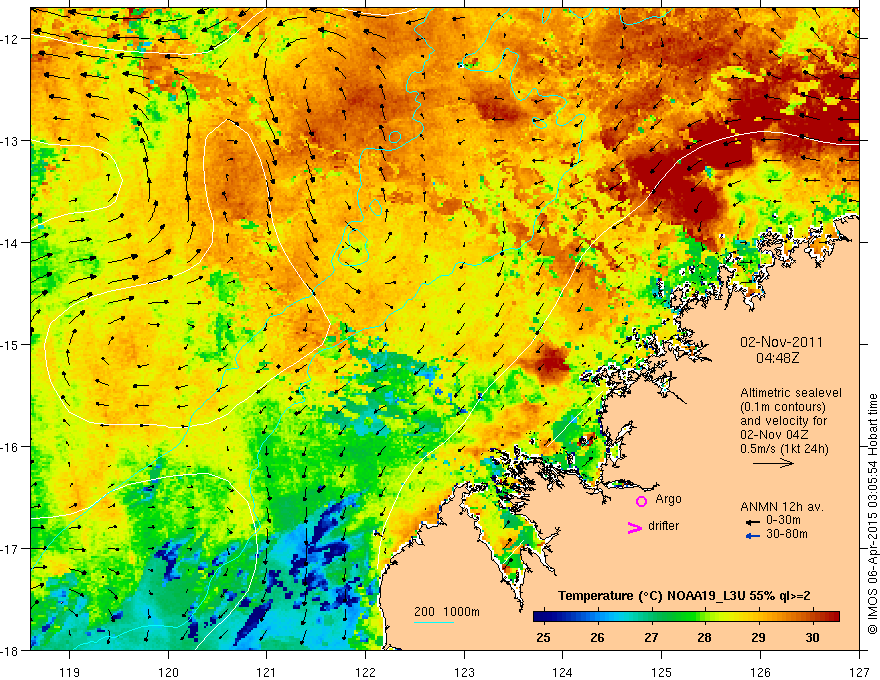Click colorbar tick label 30
The image size is (880, 680).
tap(812, 637)
